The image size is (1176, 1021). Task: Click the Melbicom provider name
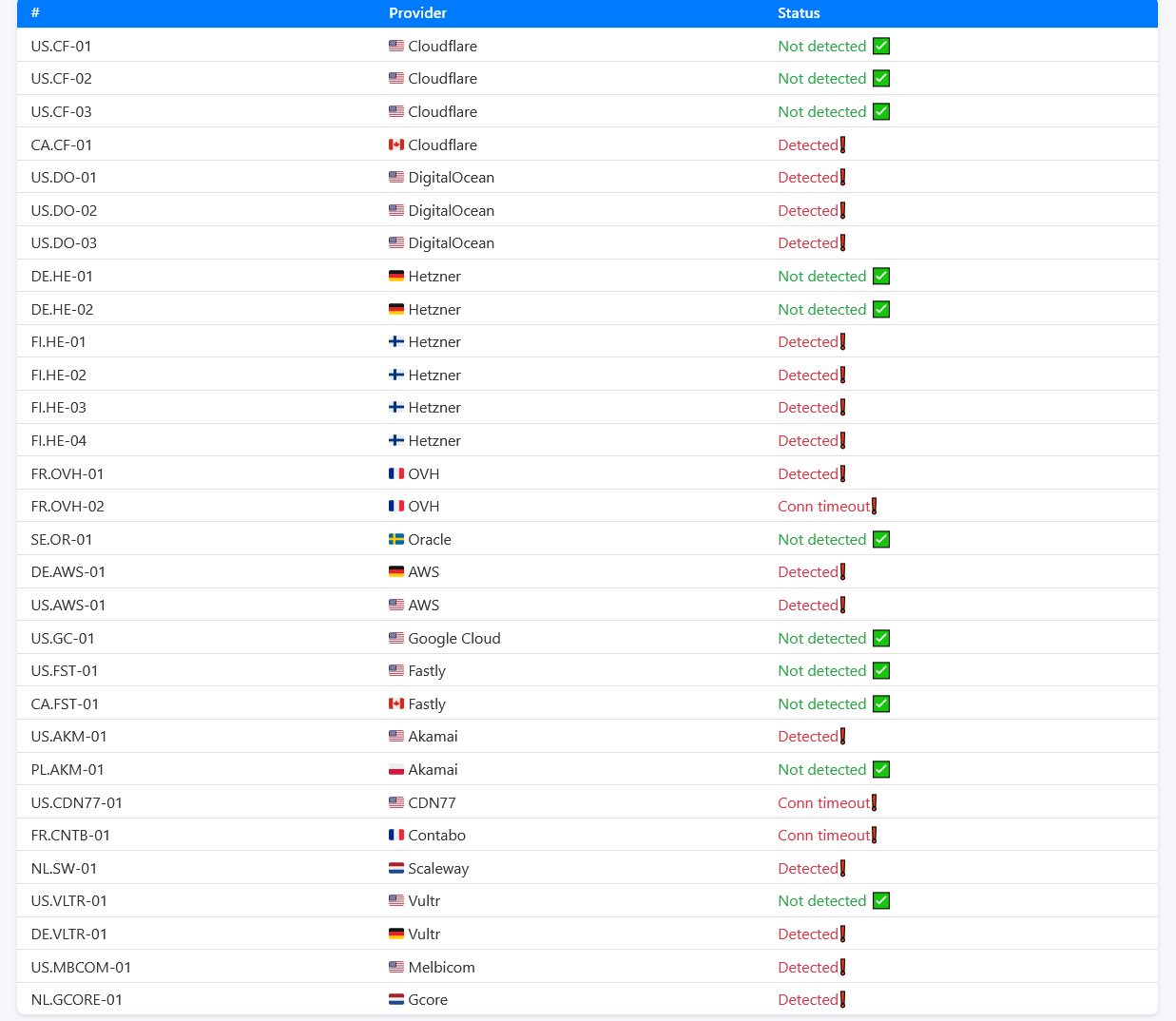441,967
